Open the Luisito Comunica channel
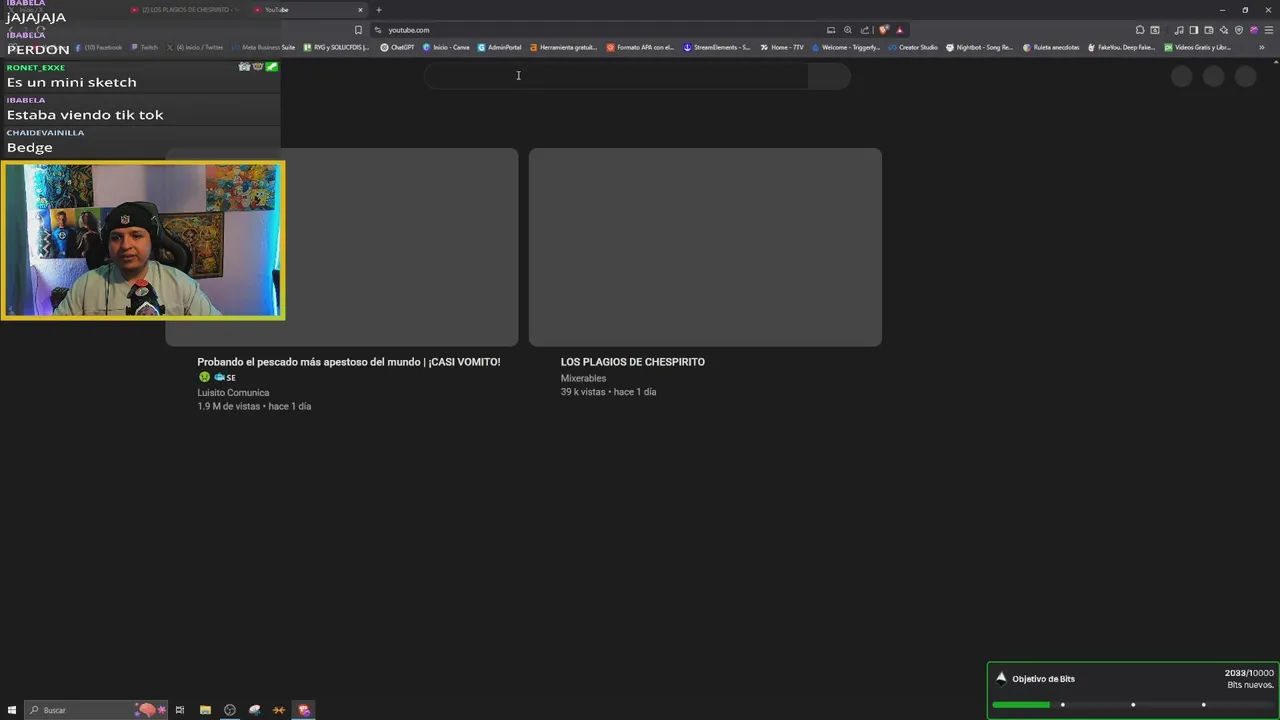Viewport: 1280px width, 720px height. (233, 393)
